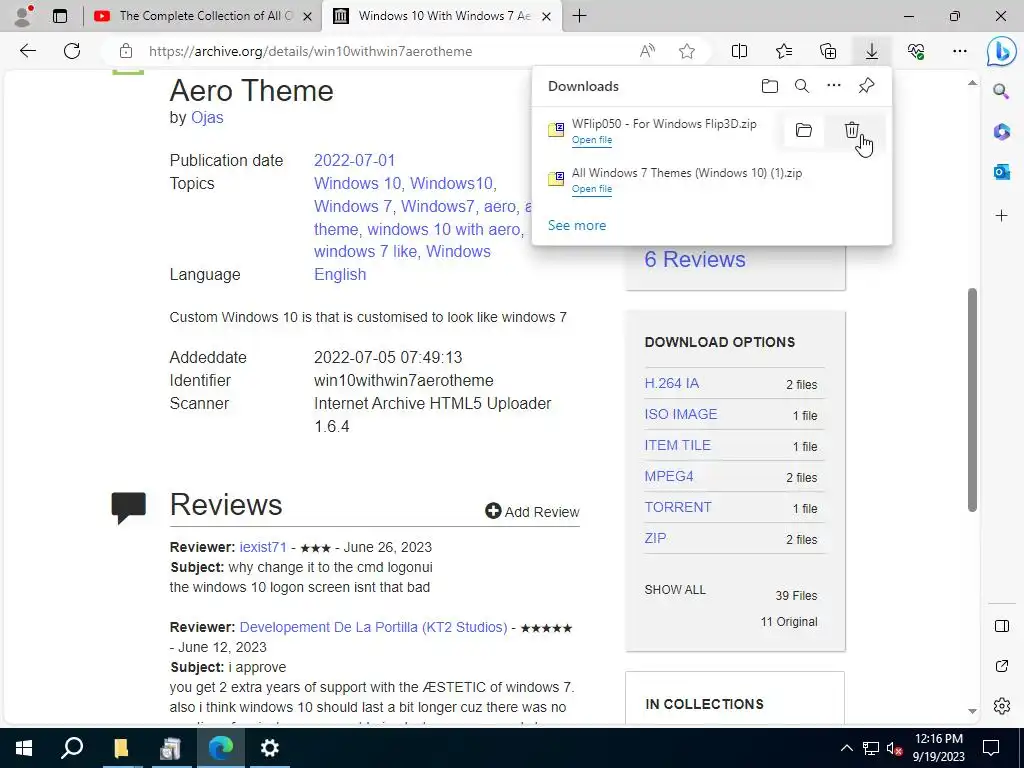The image size is (1024, 768).
Task: Toggle the Downloads toolbar button
Action: (872, 51)
